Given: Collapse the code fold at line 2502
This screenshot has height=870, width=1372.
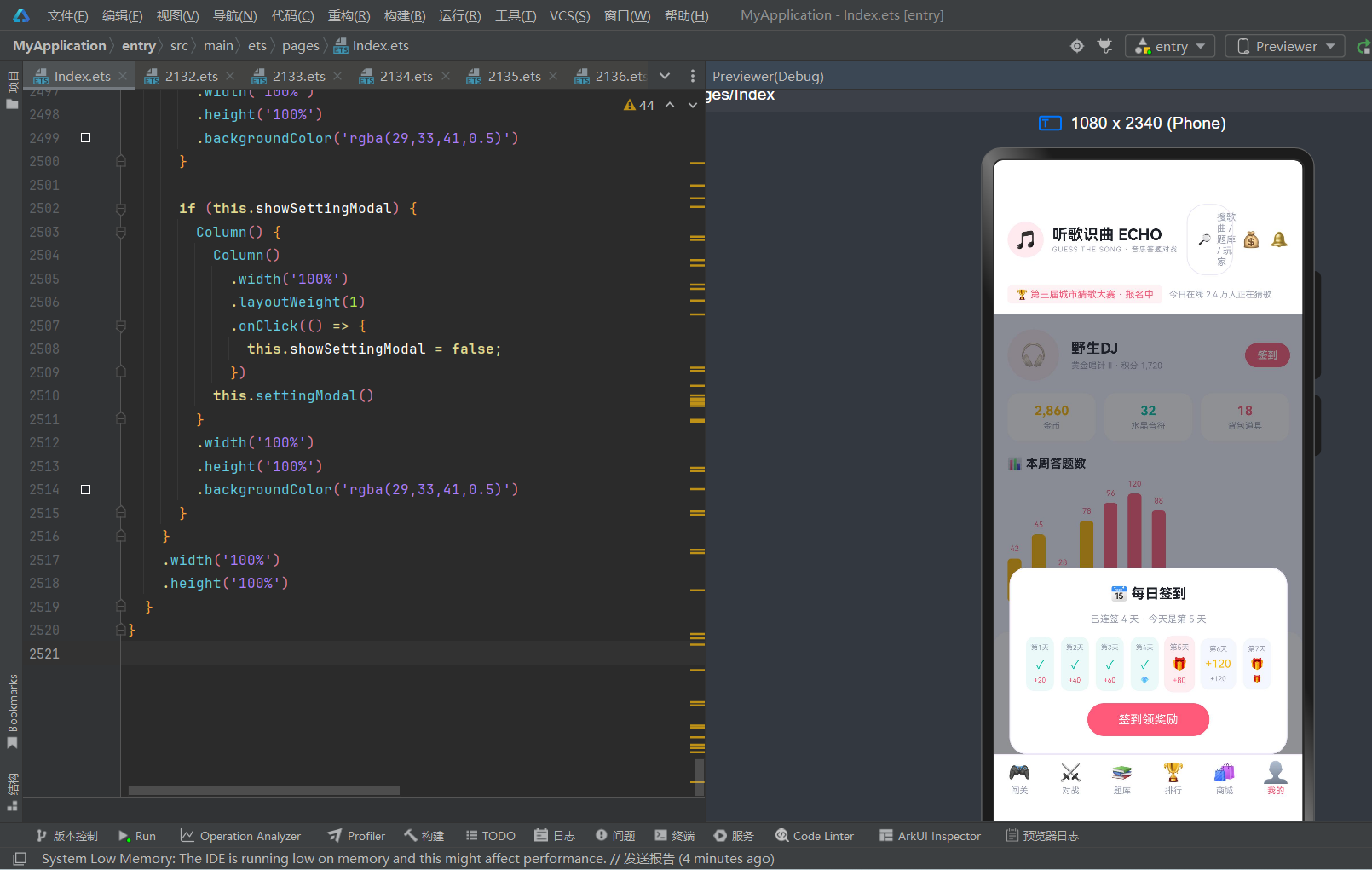Looking at the screenshot, I should (121, 208).
